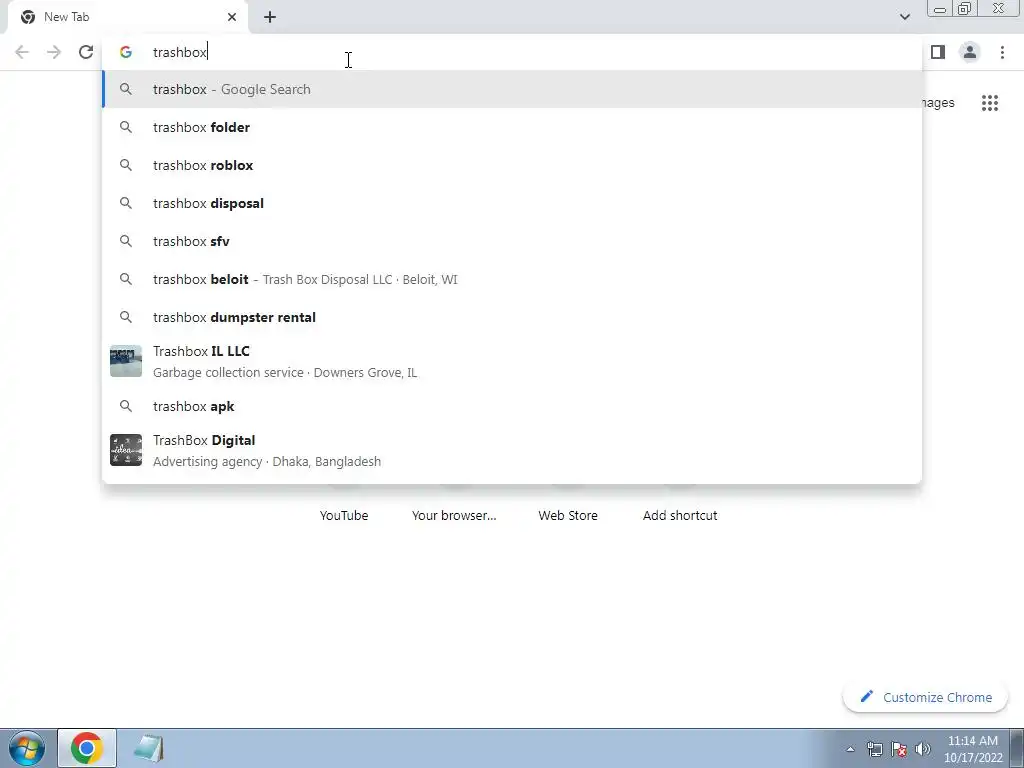Click the volume speaker tray icon
The height and width of the screenshot is (768, 1024).
tap(923, 749)
